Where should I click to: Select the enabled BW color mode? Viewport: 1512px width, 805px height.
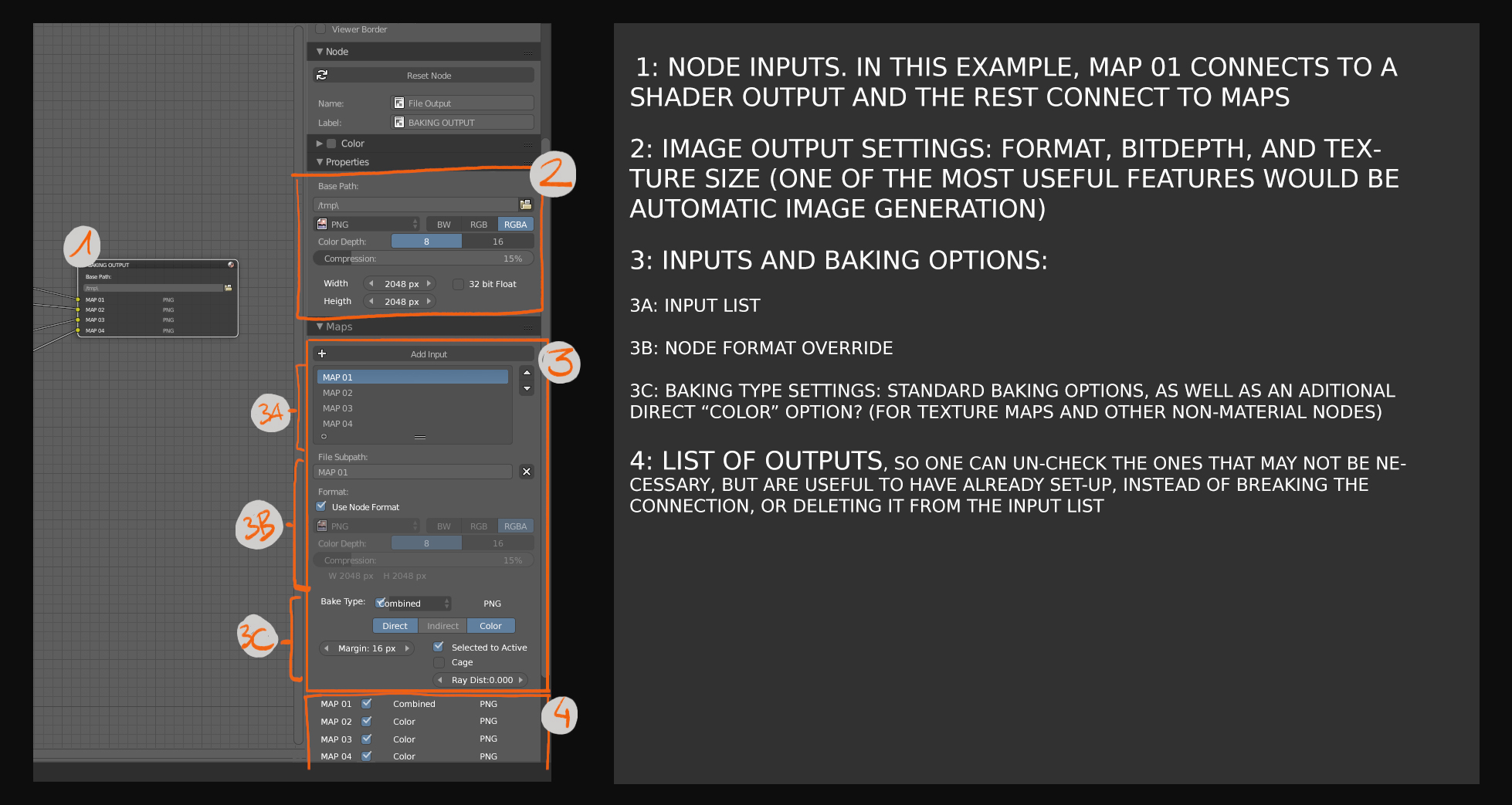[x=444, y=224]
